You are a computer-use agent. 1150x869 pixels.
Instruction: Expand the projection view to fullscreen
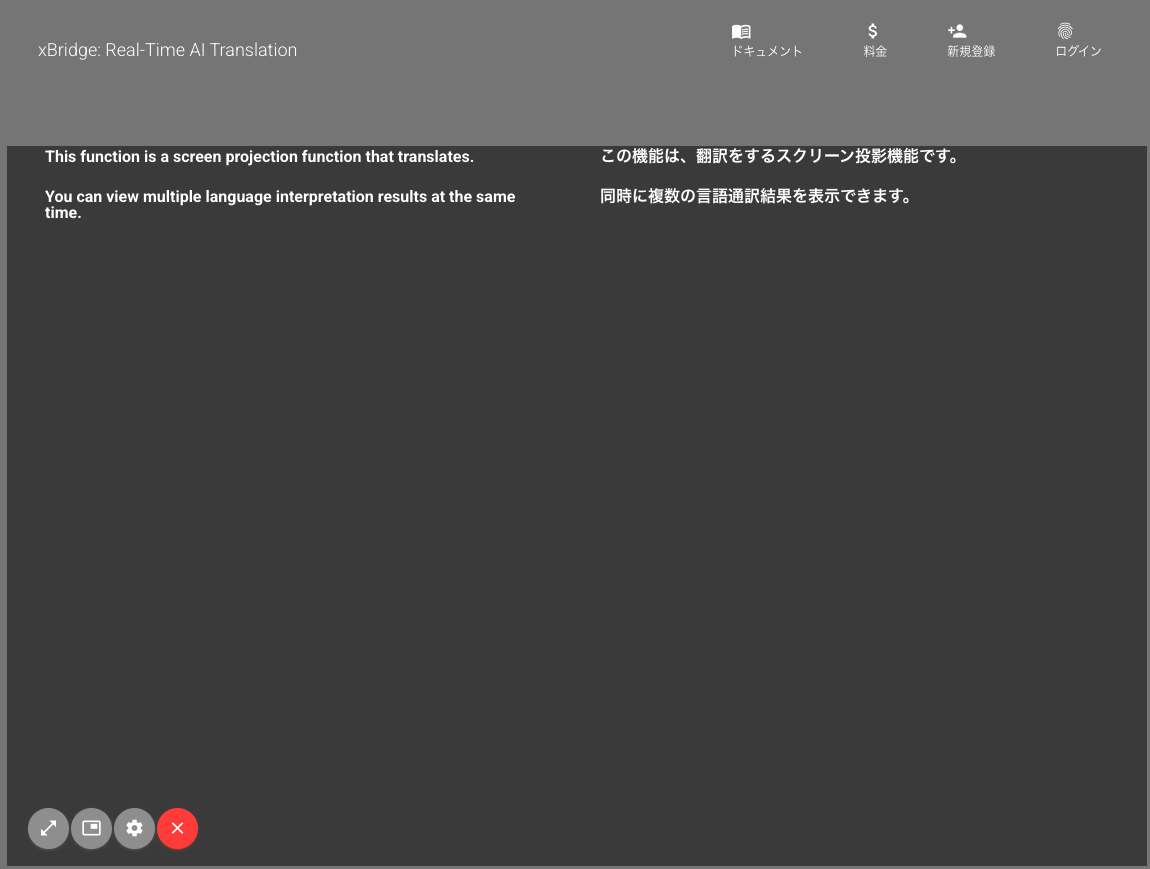coord(48,828)
